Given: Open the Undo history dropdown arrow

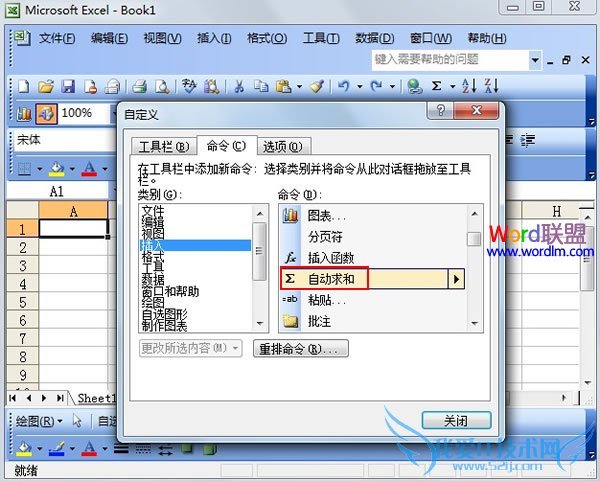Looking at the screenshot, I should point(360,86).
